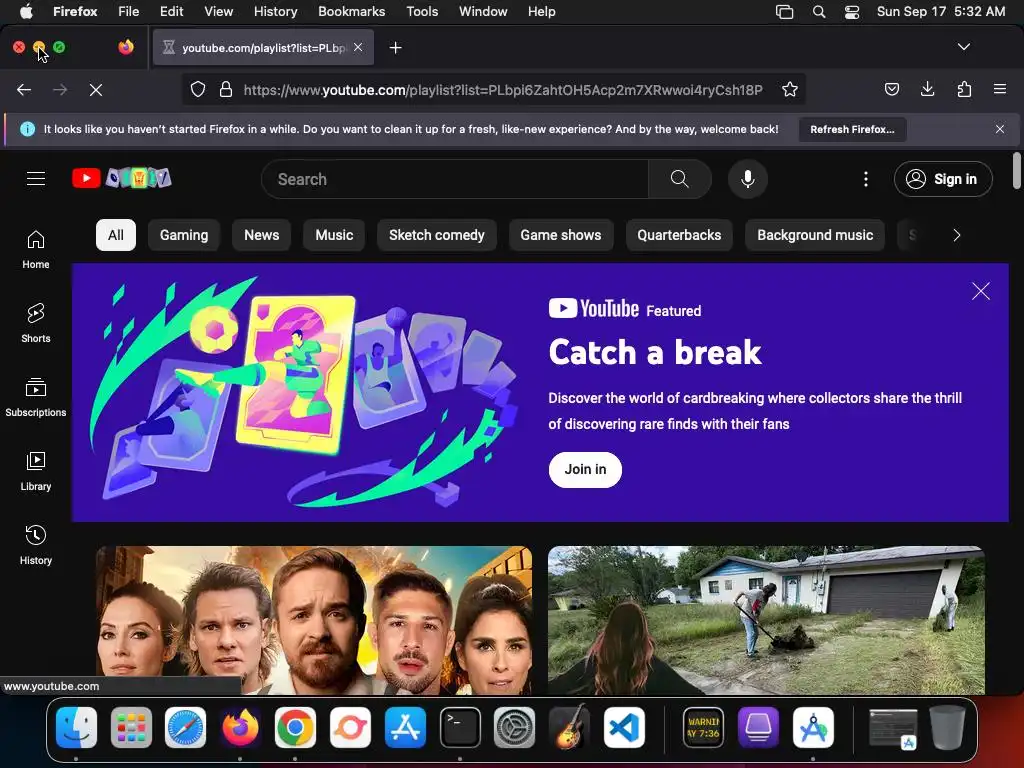Select the Music filter chip

pyautogui.click(x=334, y=235)
